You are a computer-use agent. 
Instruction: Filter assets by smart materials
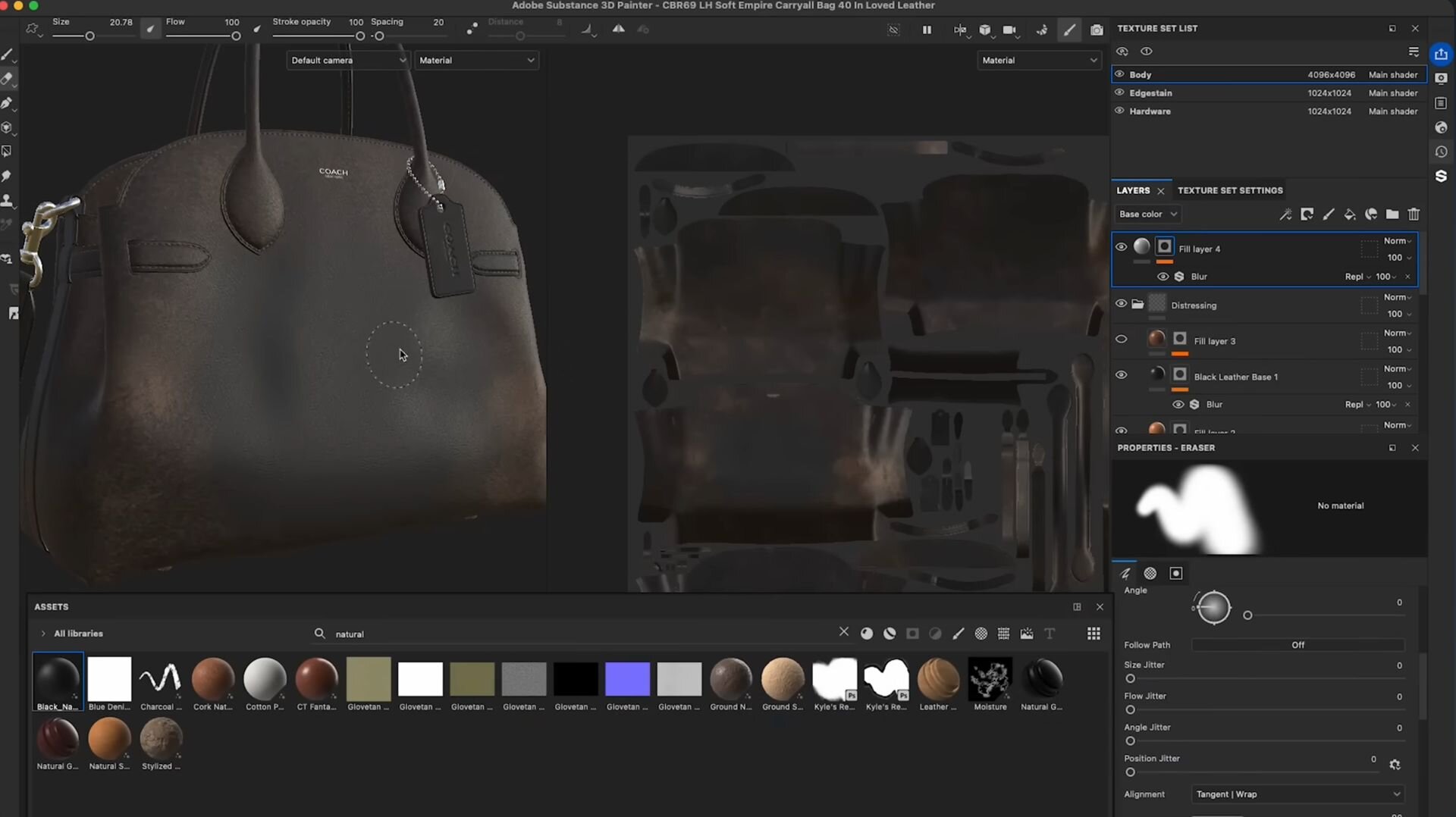(x=890, y=634)
